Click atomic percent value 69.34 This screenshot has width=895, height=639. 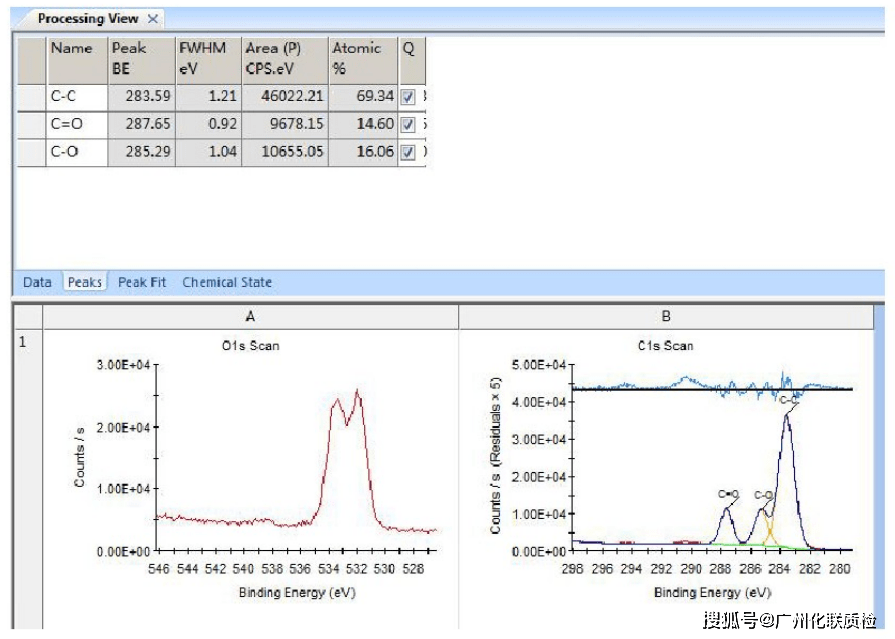coord(363,97)
